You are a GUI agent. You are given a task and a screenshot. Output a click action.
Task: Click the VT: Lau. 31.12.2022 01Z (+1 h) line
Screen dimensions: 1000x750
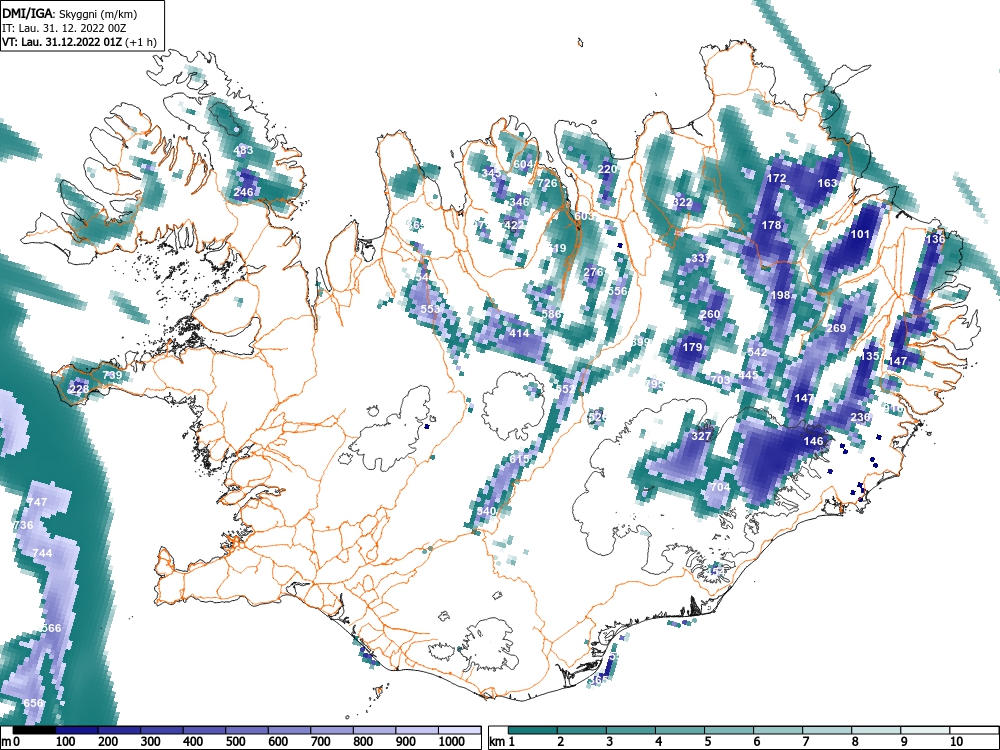pyautogui.click(x=79, y=42)
